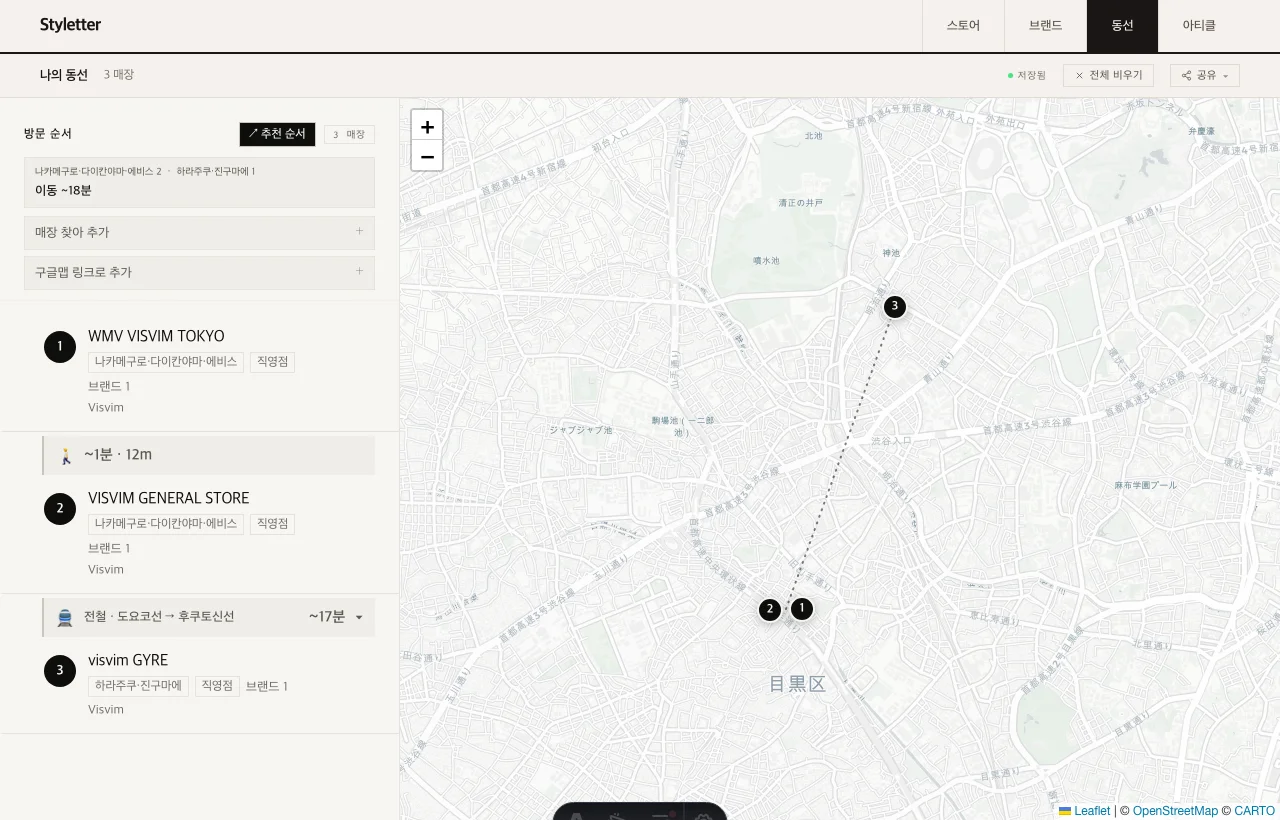
Task: Open the 아티클 tab
Action: click(1199, 26)
